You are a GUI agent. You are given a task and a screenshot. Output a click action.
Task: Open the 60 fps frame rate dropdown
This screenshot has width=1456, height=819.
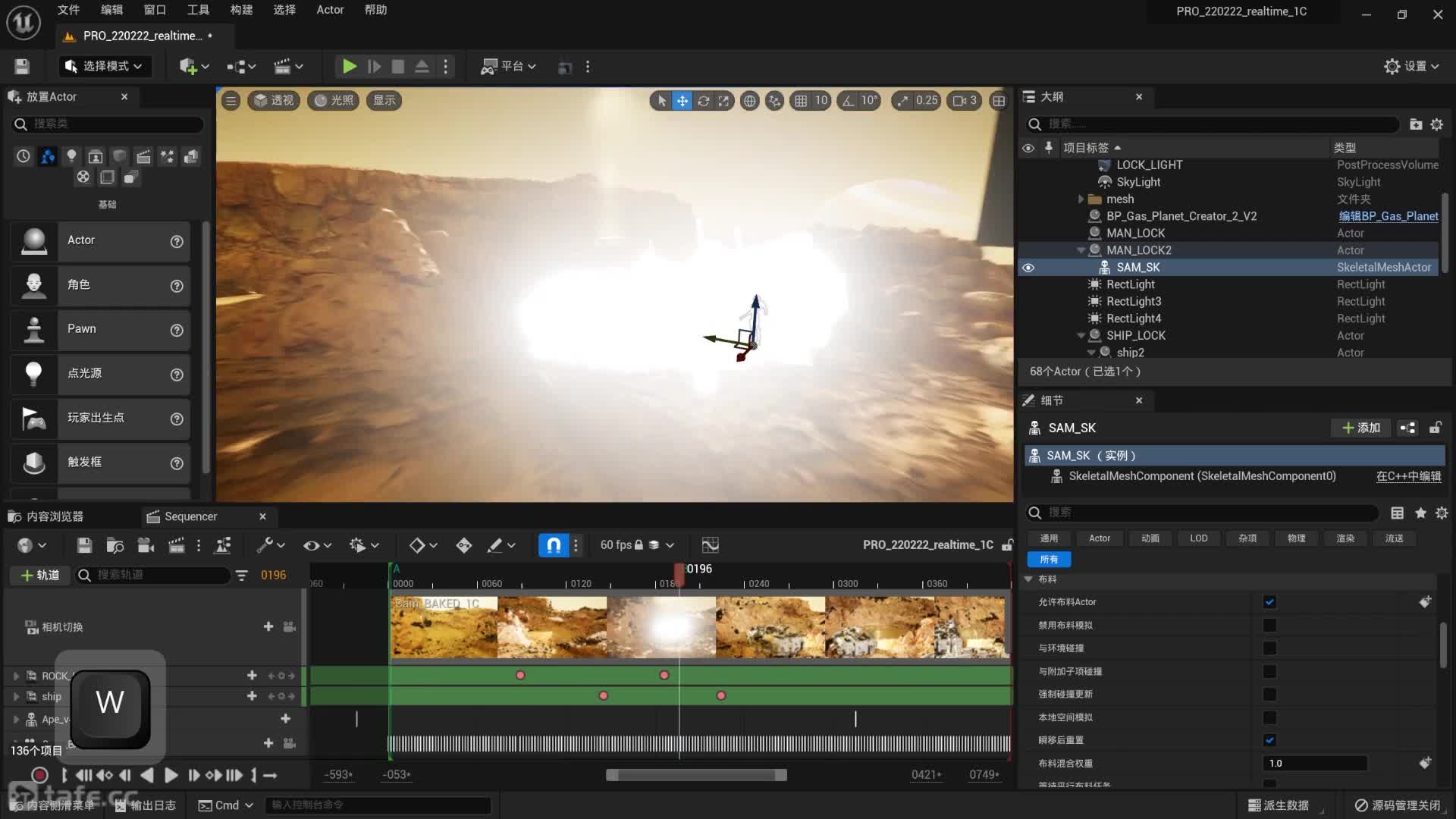click(x=637, y=545)
